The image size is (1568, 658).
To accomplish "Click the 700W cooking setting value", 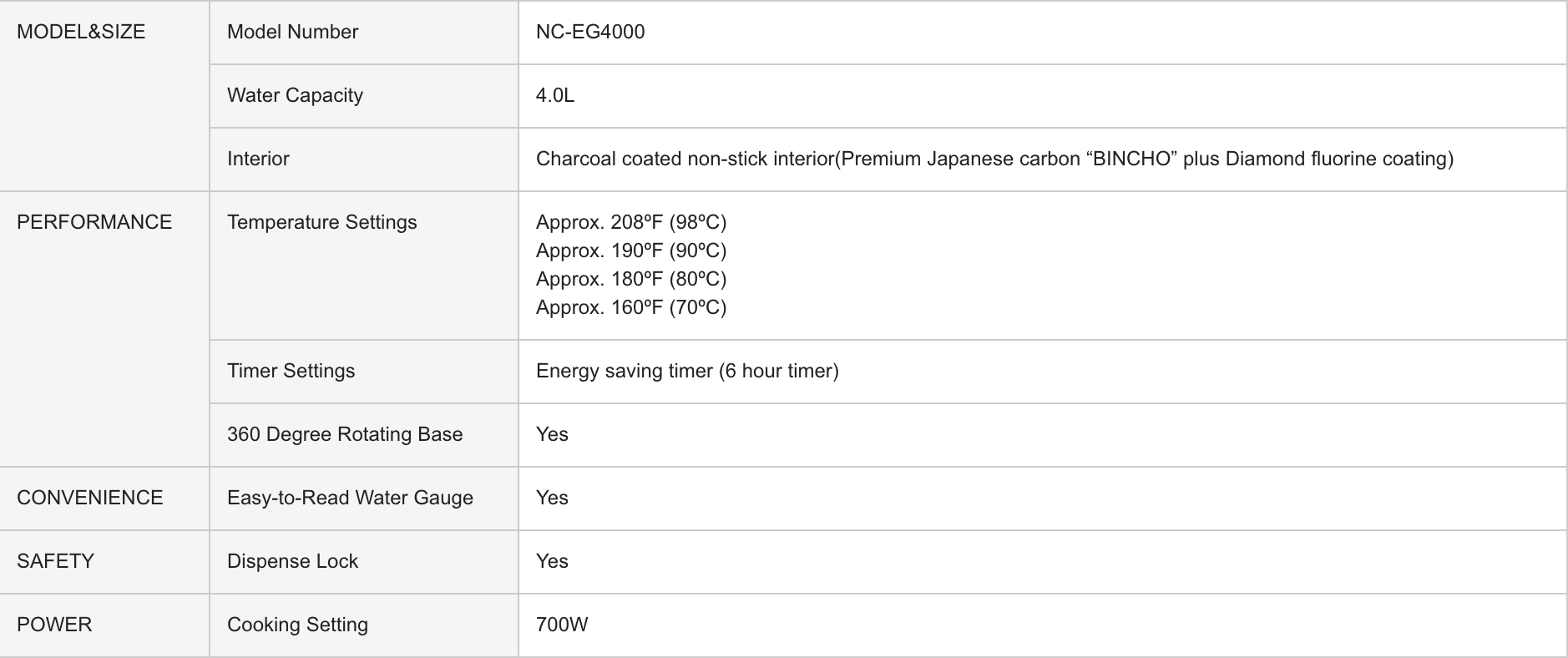I will click(x=562, y=625).
